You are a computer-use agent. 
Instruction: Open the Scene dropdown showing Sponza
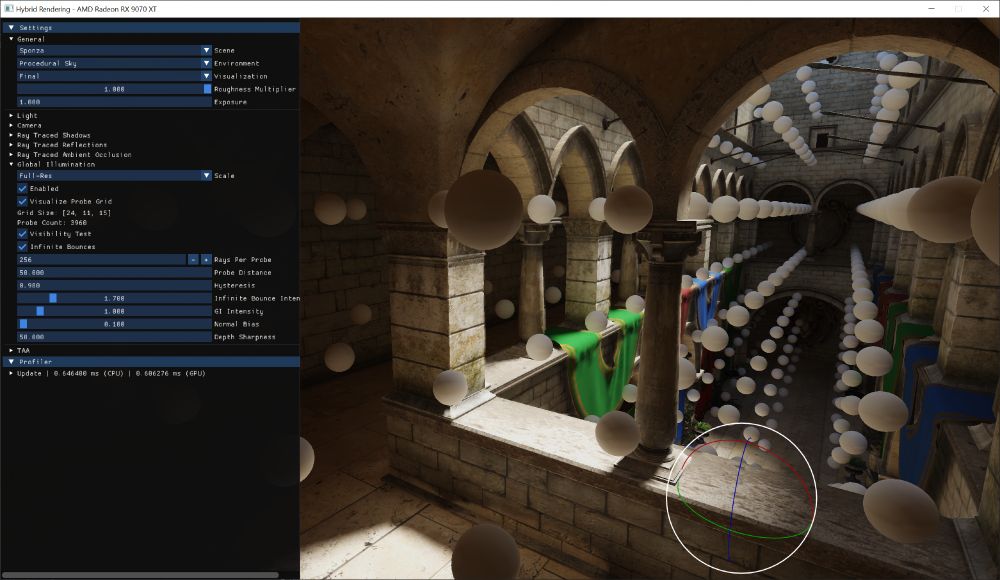[x=114, y=50]
